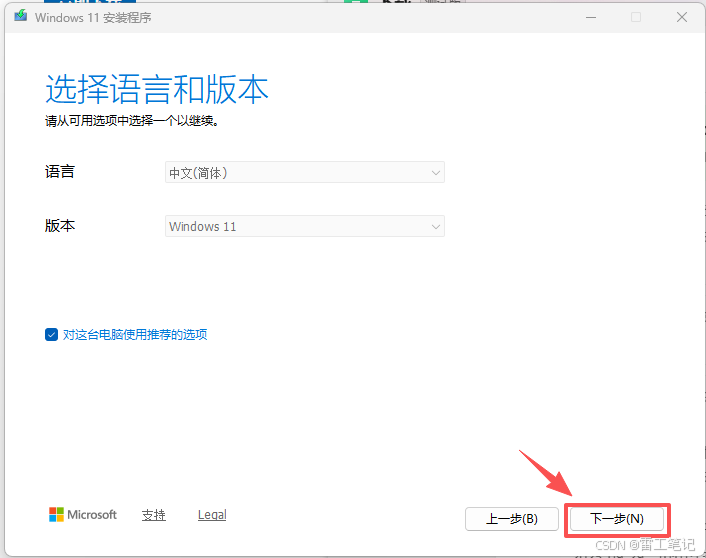The height and width of the screenshot is (558, 706).
Task: Click the label text 对这台电脑使用推荐的选项
Action: [x=135, y=335]
